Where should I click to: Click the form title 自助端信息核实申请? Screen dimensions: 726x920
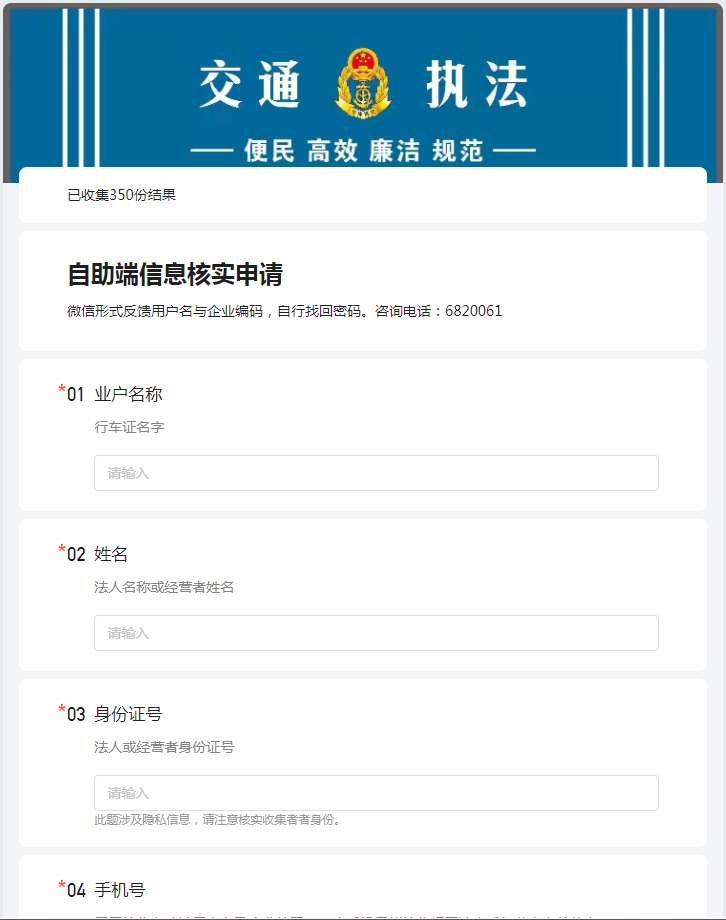175,275
